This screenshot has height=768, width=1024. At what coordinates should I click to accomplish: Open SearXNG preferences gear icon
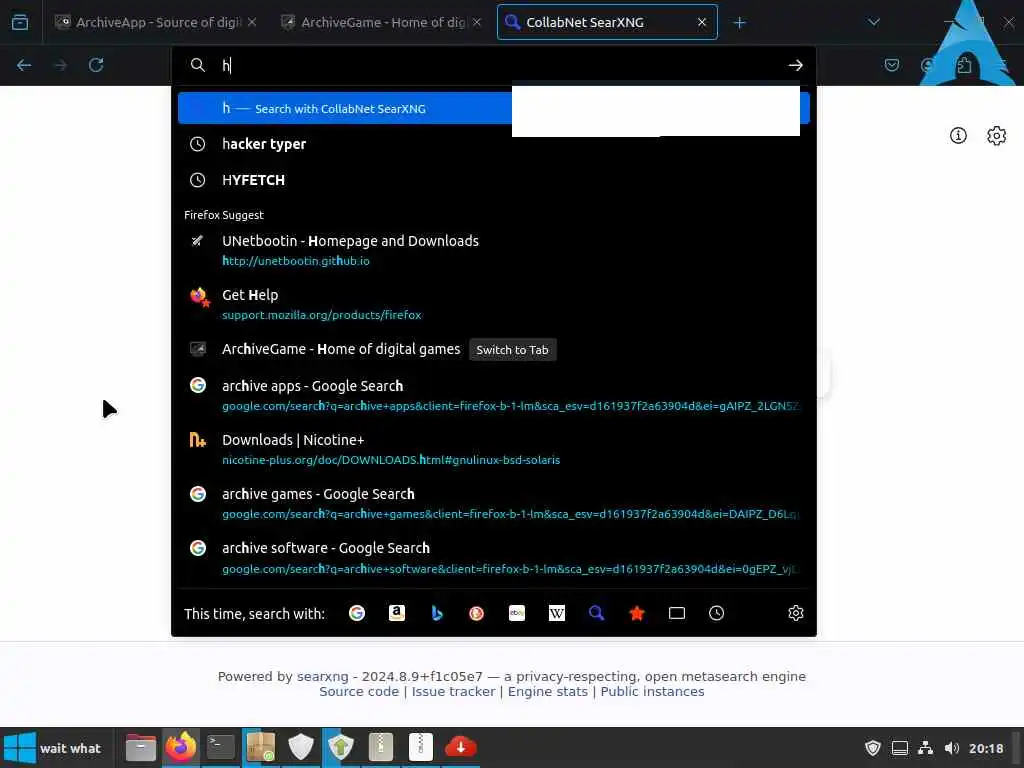[996, 135]
